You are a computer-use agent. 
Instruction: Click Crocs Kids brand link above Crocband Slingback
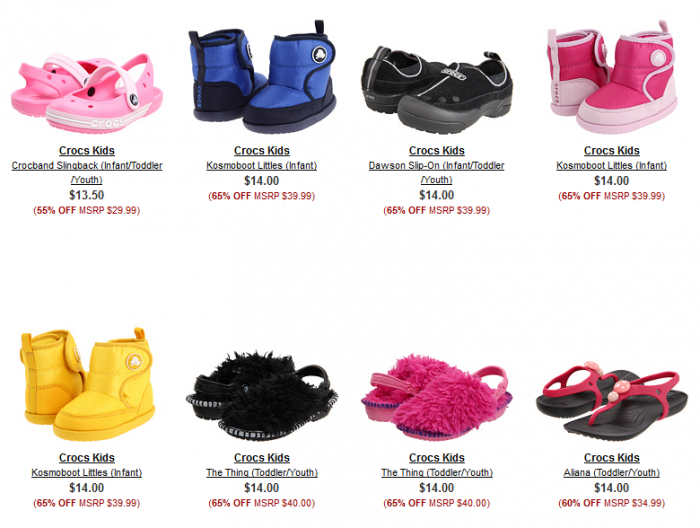[87, 151]
